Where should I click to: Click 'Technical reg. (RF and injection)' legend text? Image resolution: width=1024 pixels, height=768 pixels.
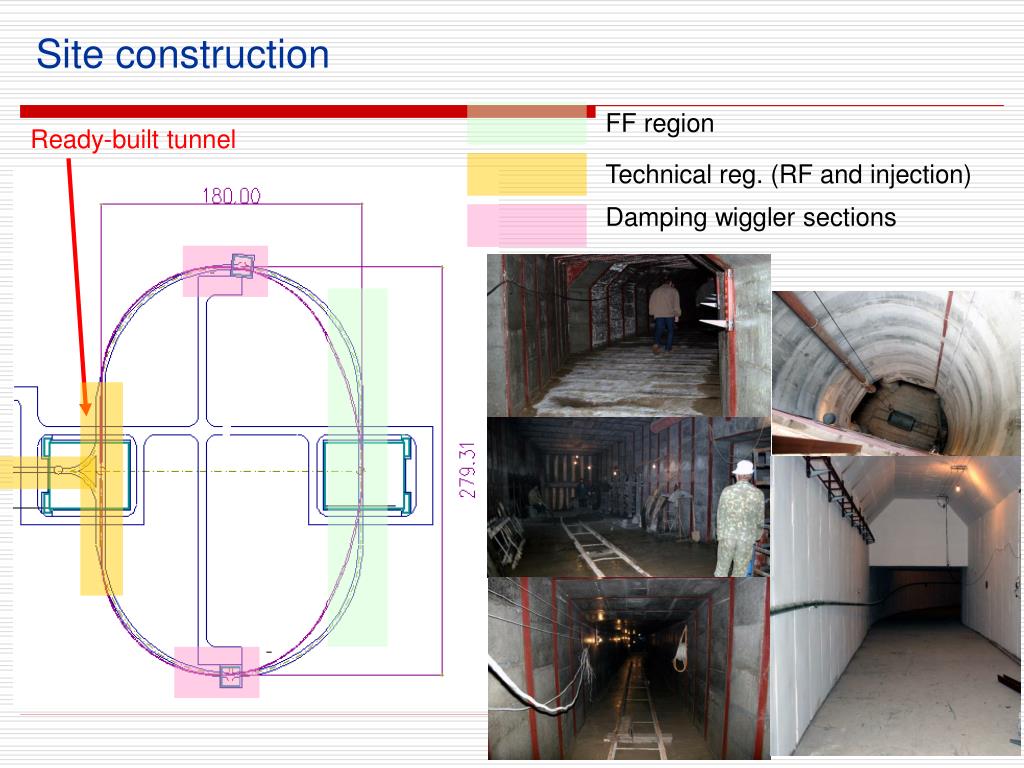pyautogui.click(x=788, y=174)
